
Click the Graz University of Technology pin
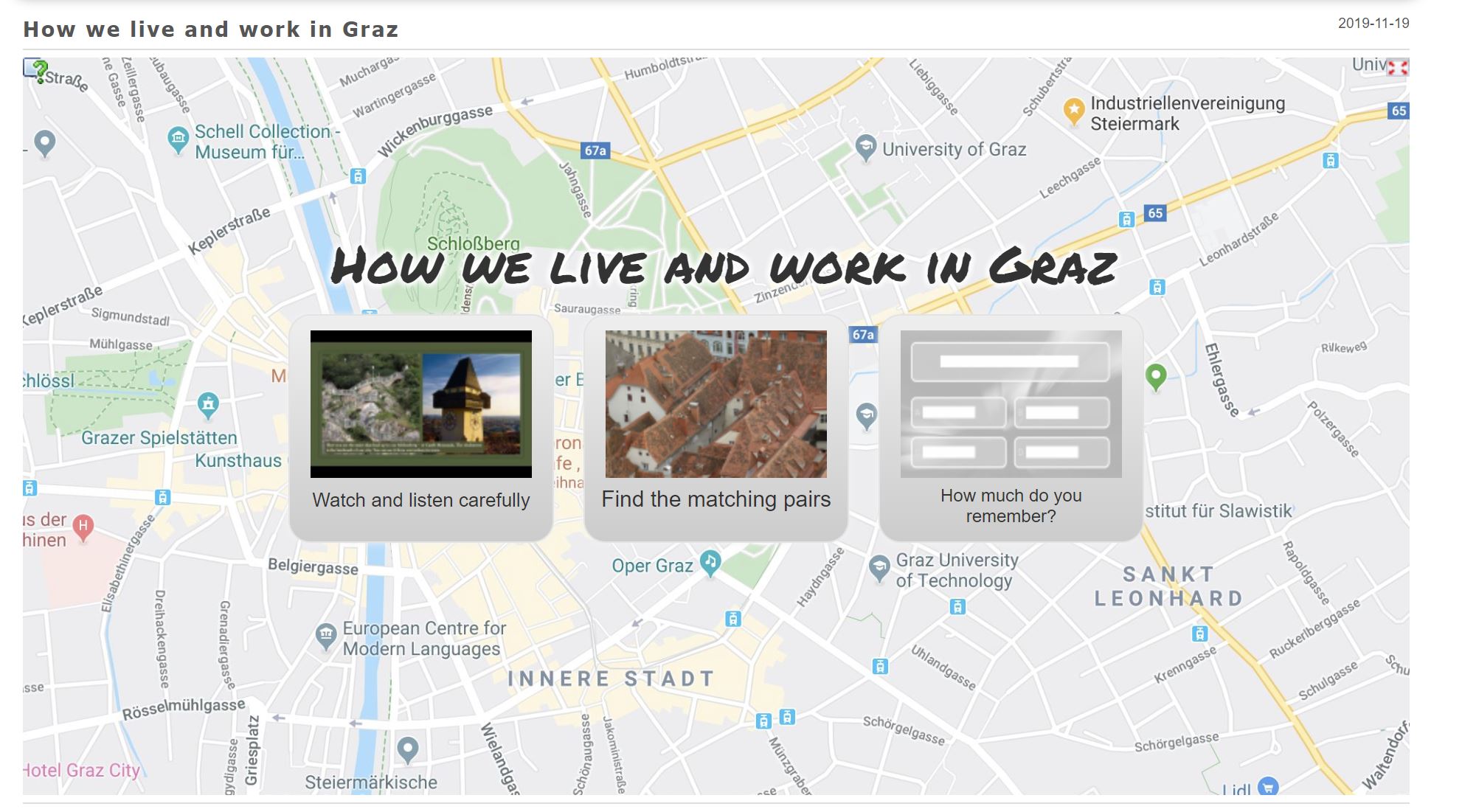pos(879,566)
